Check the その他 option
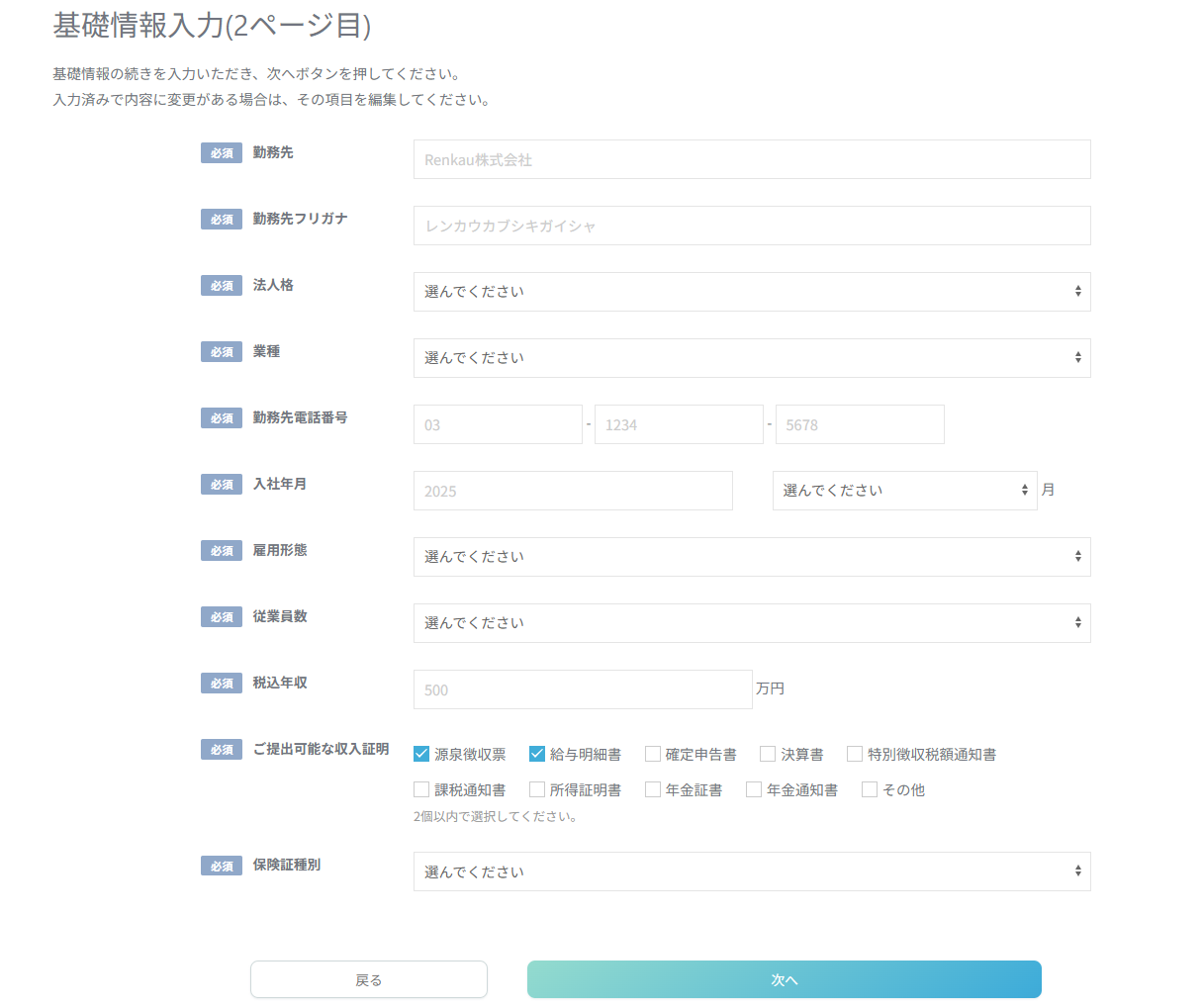1203x1008 pixels. (870, 789)
